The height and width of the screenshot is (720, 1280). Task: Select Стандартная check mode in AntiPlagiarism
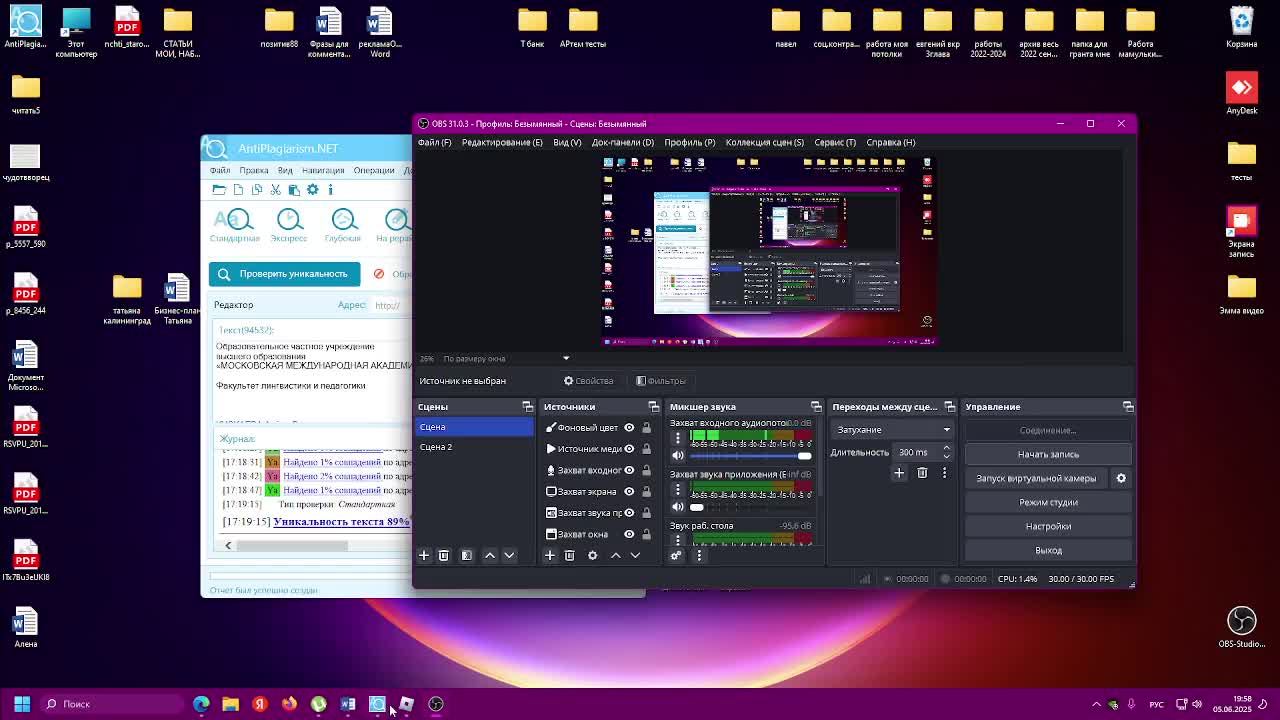pos(235,225)
